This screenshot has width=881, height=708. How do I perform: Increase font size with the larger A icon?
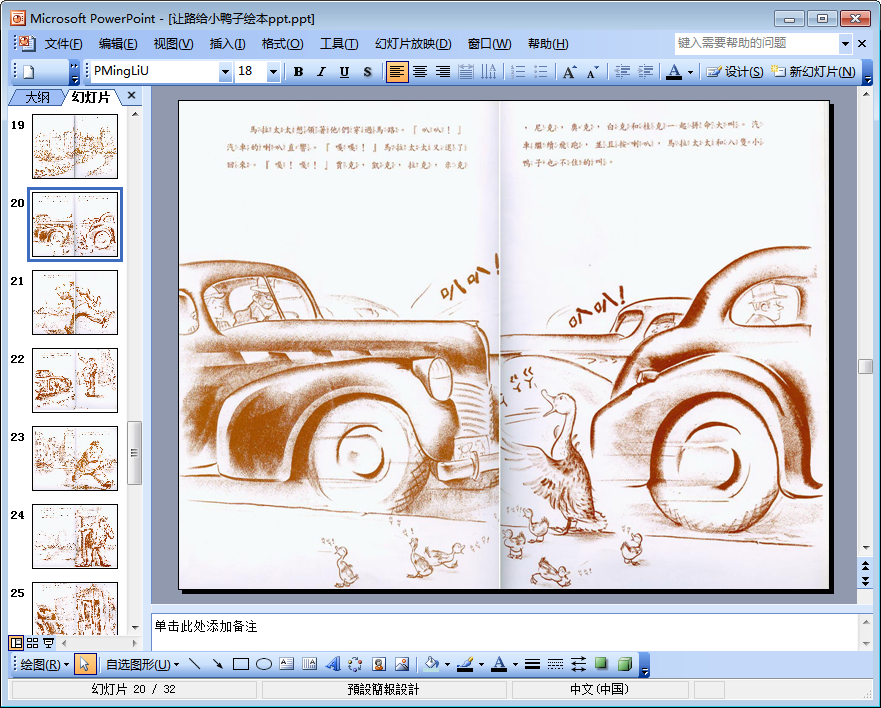(569, 72)
